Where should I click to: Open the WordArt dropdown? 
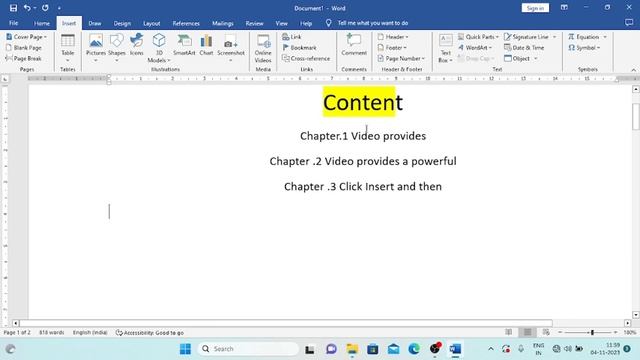[x=475, y=48]
